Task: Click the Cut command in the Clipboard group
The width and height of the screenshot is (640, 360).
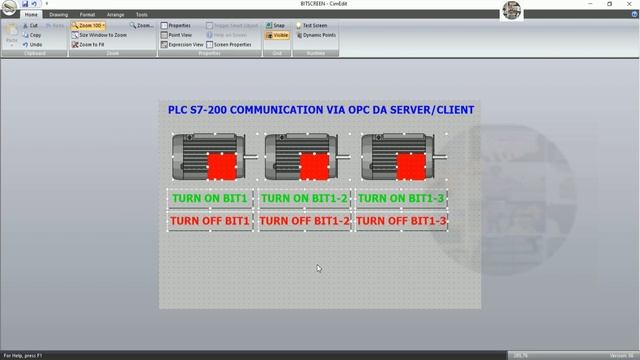Action: (30, 25)
